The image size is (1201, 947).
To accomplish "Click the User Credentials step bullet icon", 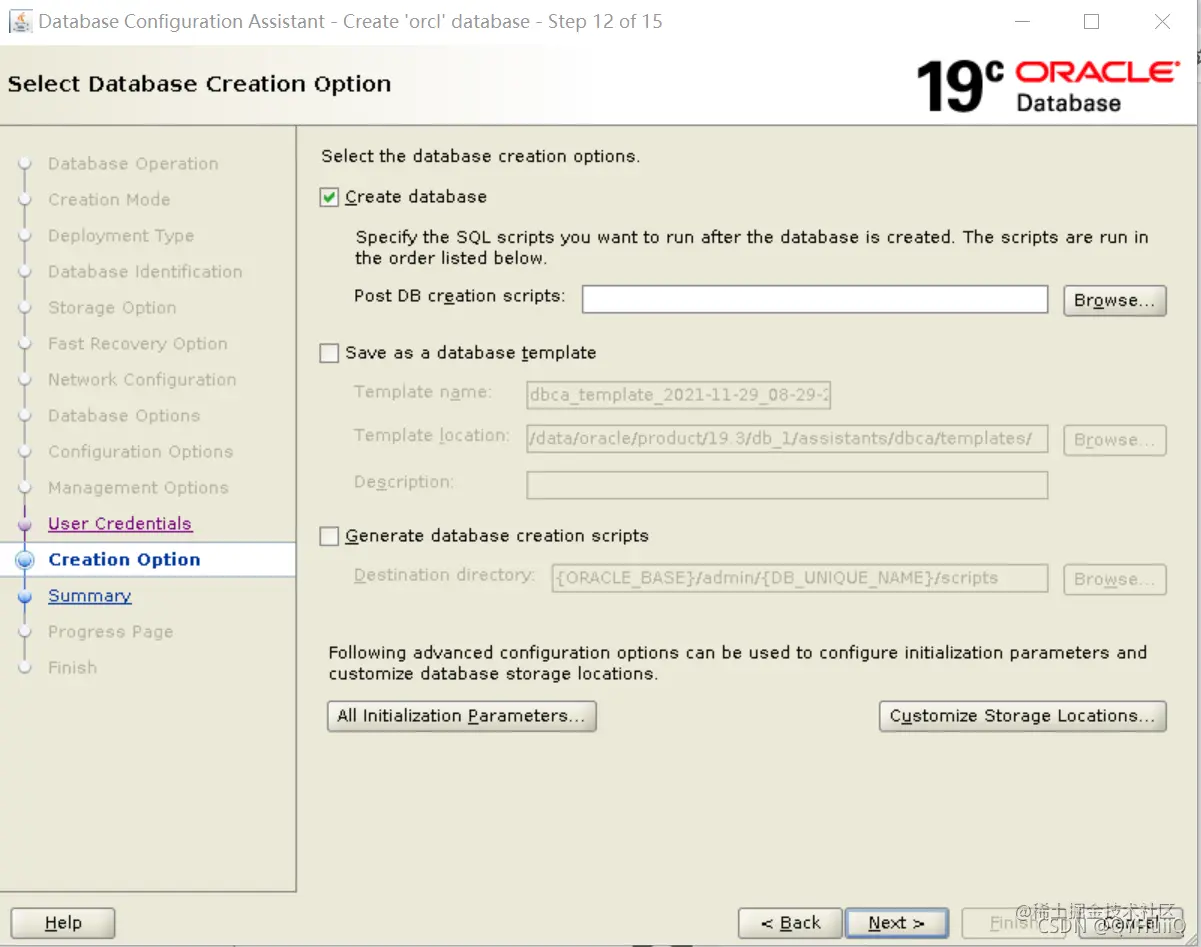I will click(x=26, y=524).
